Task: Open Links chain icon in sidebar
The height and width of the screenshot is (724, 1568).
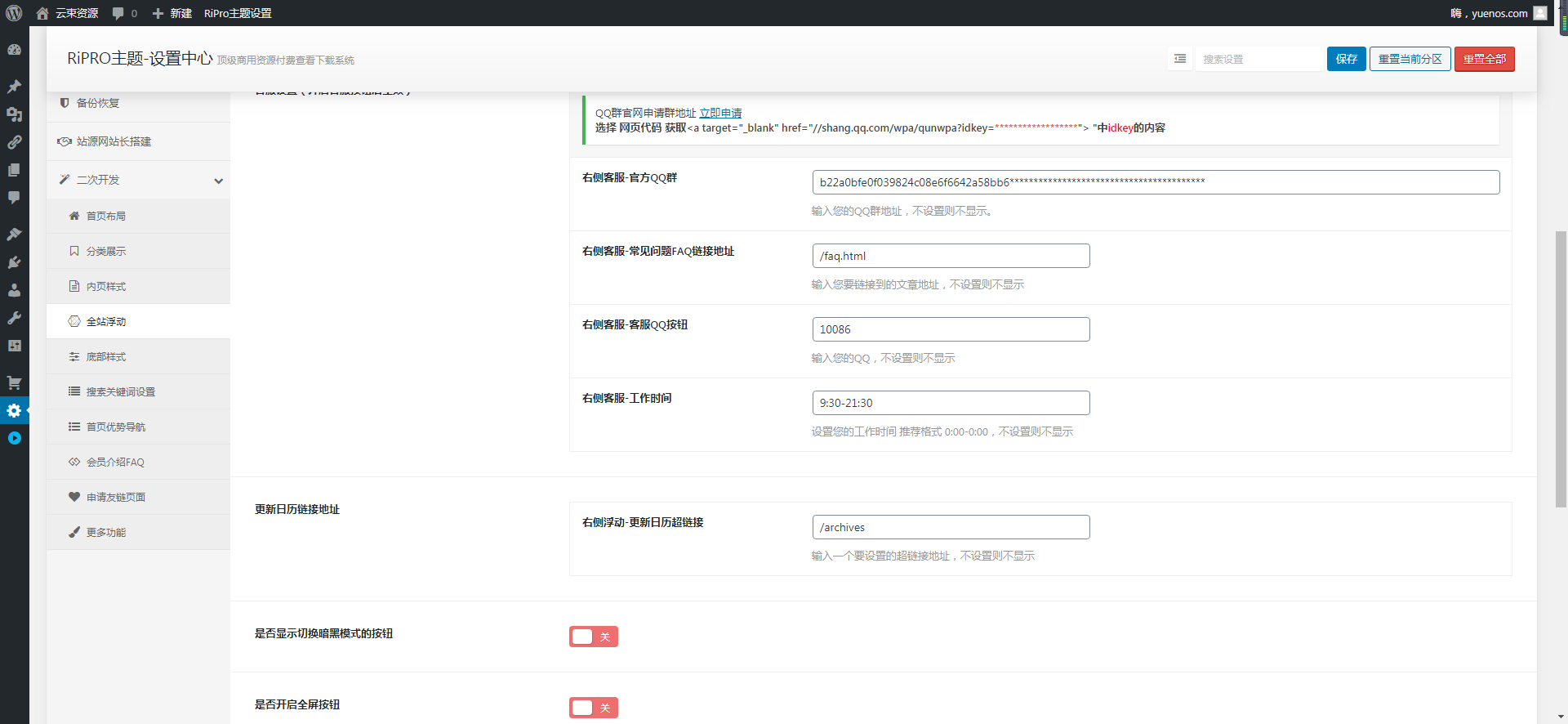Action: 14,142
